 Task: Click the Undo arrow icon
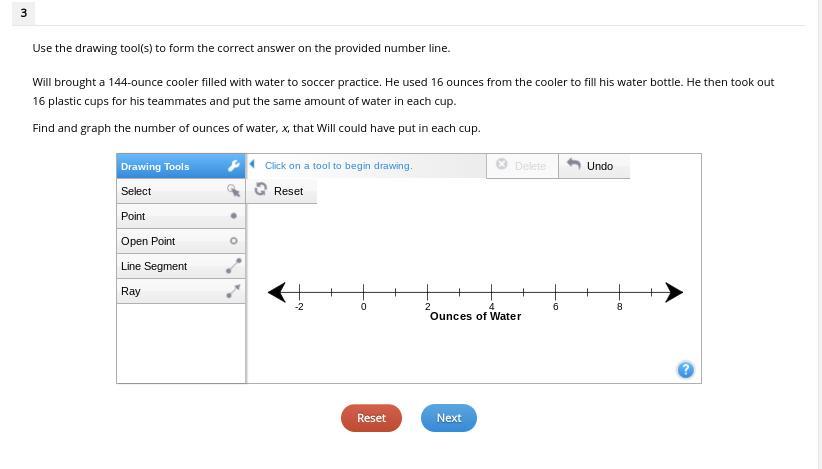click(574, 165)
